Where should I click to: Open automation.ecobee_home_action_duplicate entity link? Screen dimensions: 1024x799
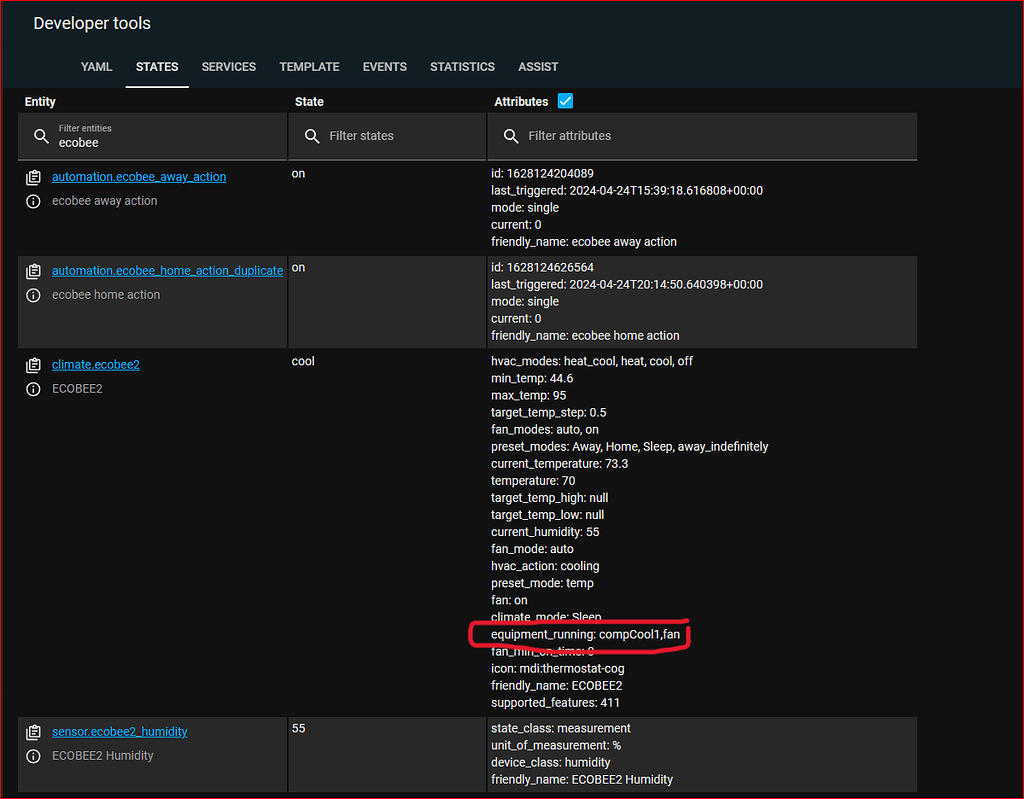tap(167, 271)
